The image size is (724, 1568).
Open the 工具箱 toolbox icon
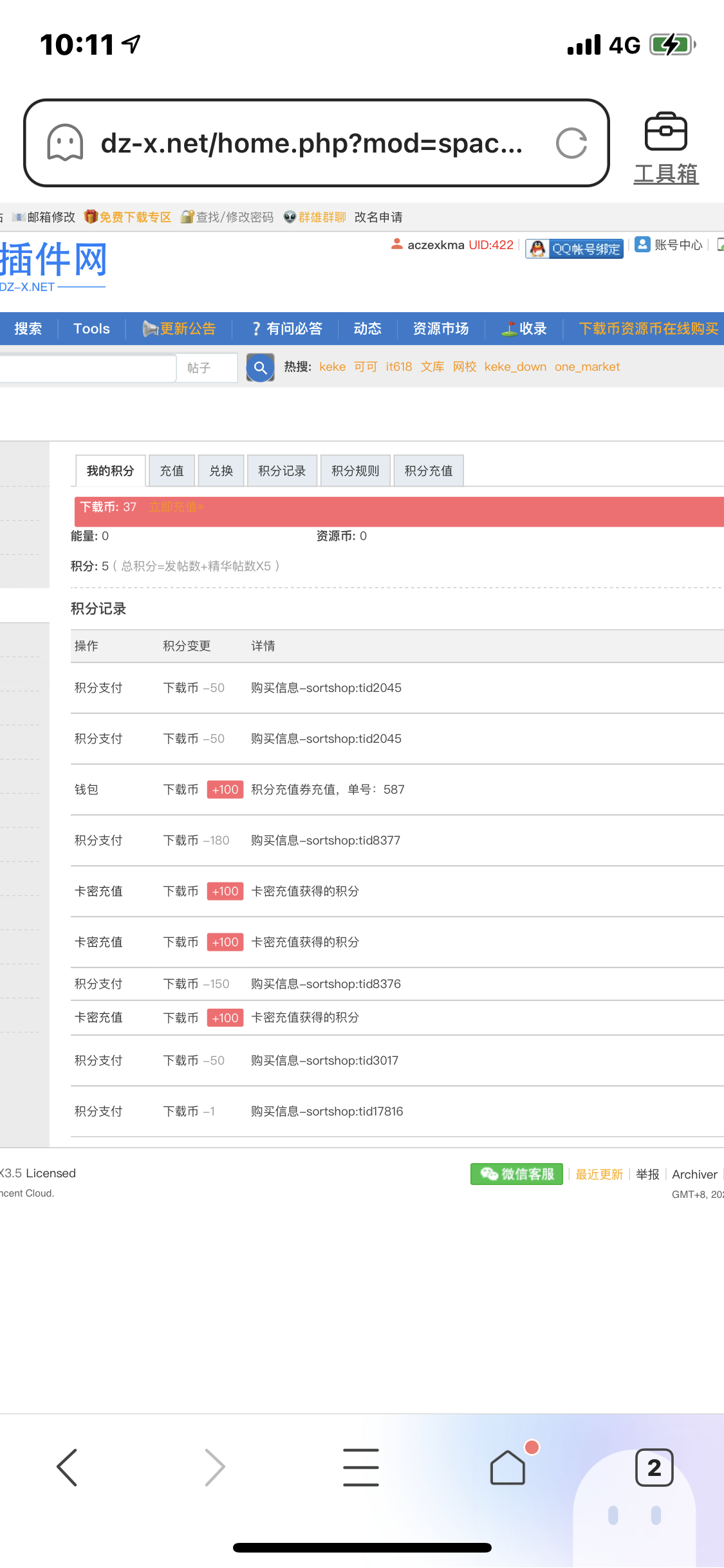pyautogui.click(x=666, y=148)
